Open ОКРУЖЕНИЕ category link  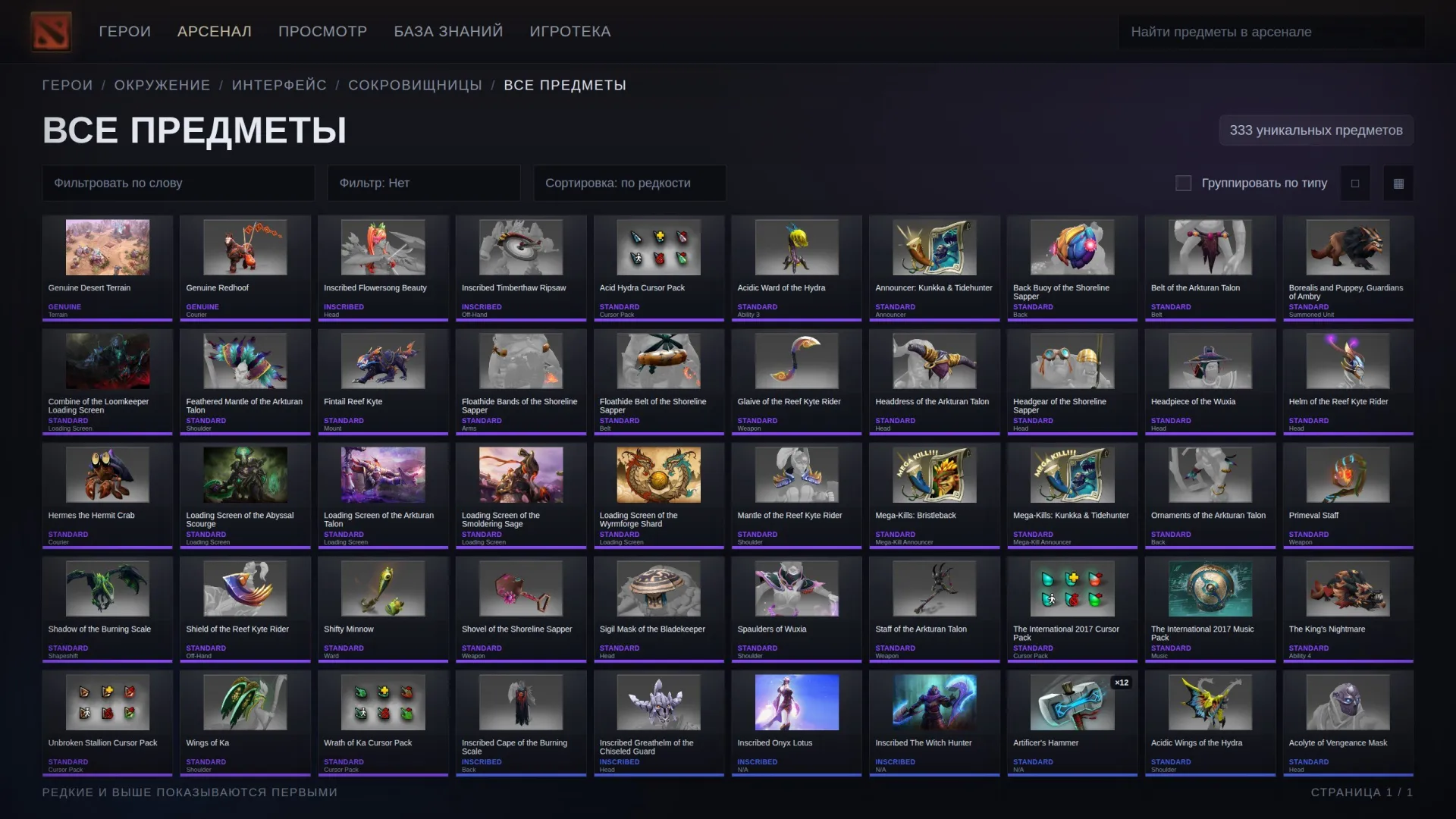162,85
